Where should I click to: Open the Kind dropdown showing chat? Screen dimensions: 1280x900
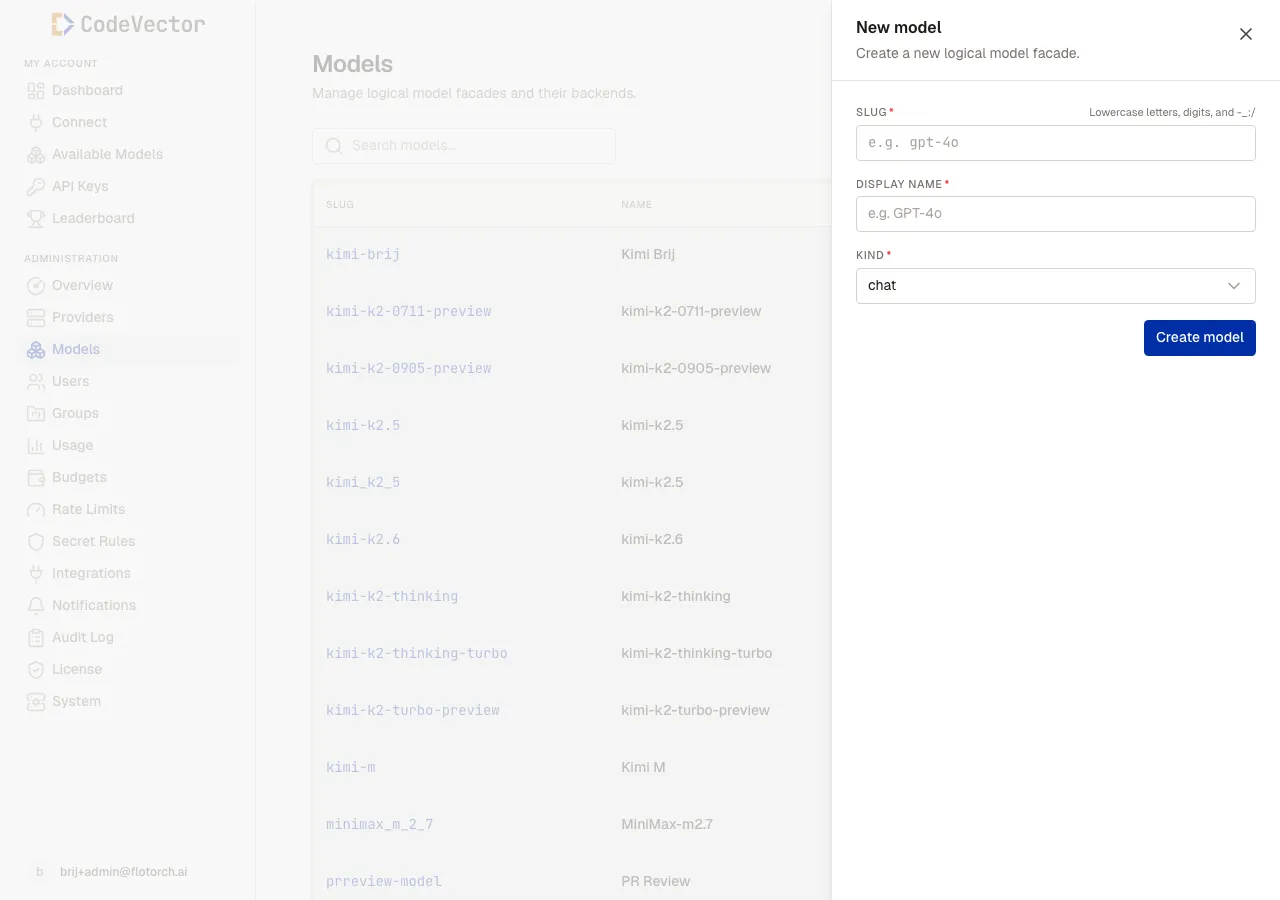pyautogui.click(x=1056, y=286)
